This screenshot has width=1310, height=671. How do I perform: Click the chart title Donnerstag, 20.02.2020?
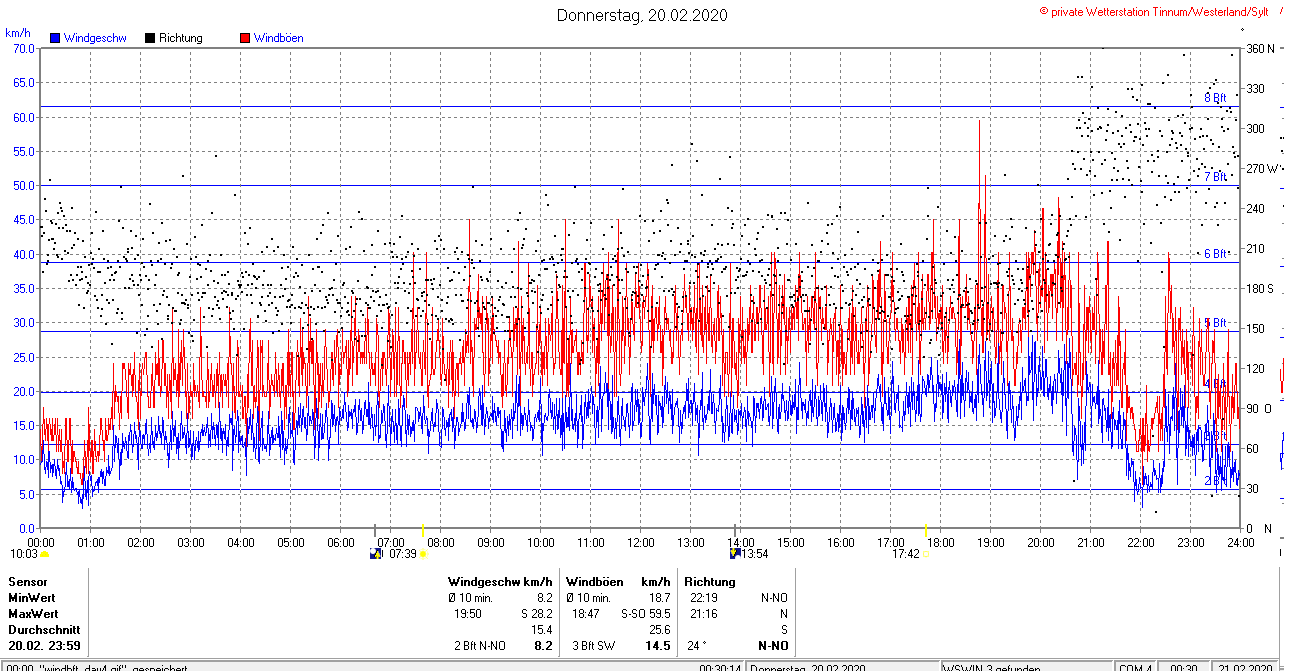pos(642,15)
